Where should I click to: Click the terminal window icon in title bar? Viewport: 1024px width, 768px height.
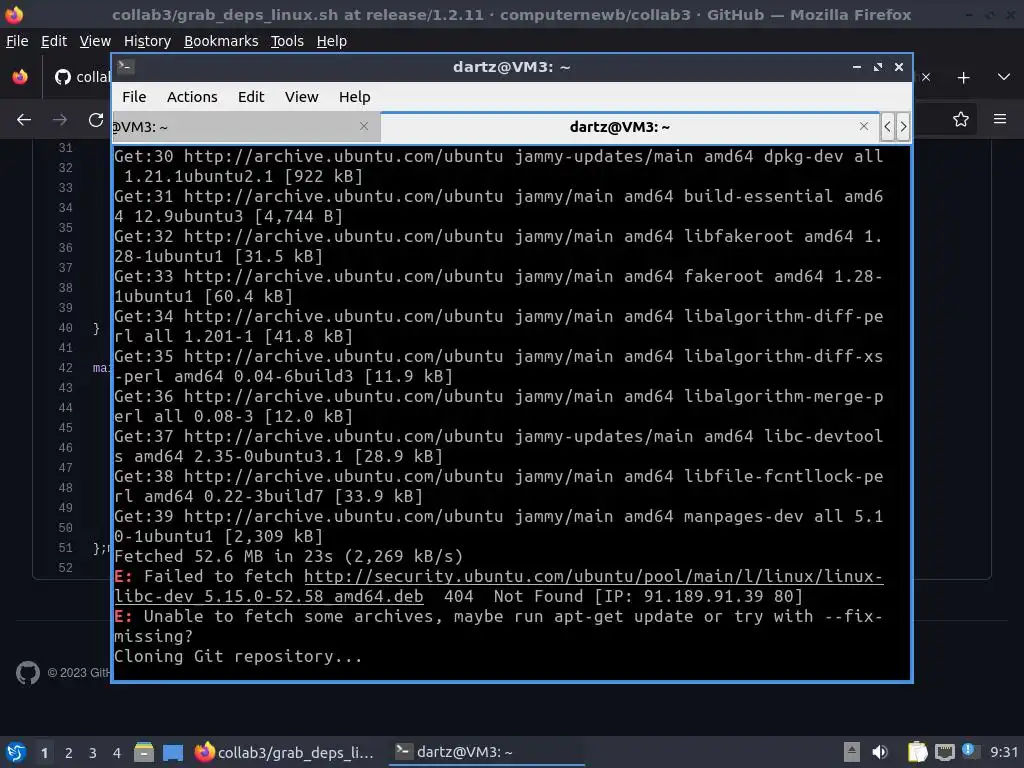(125, 67)
